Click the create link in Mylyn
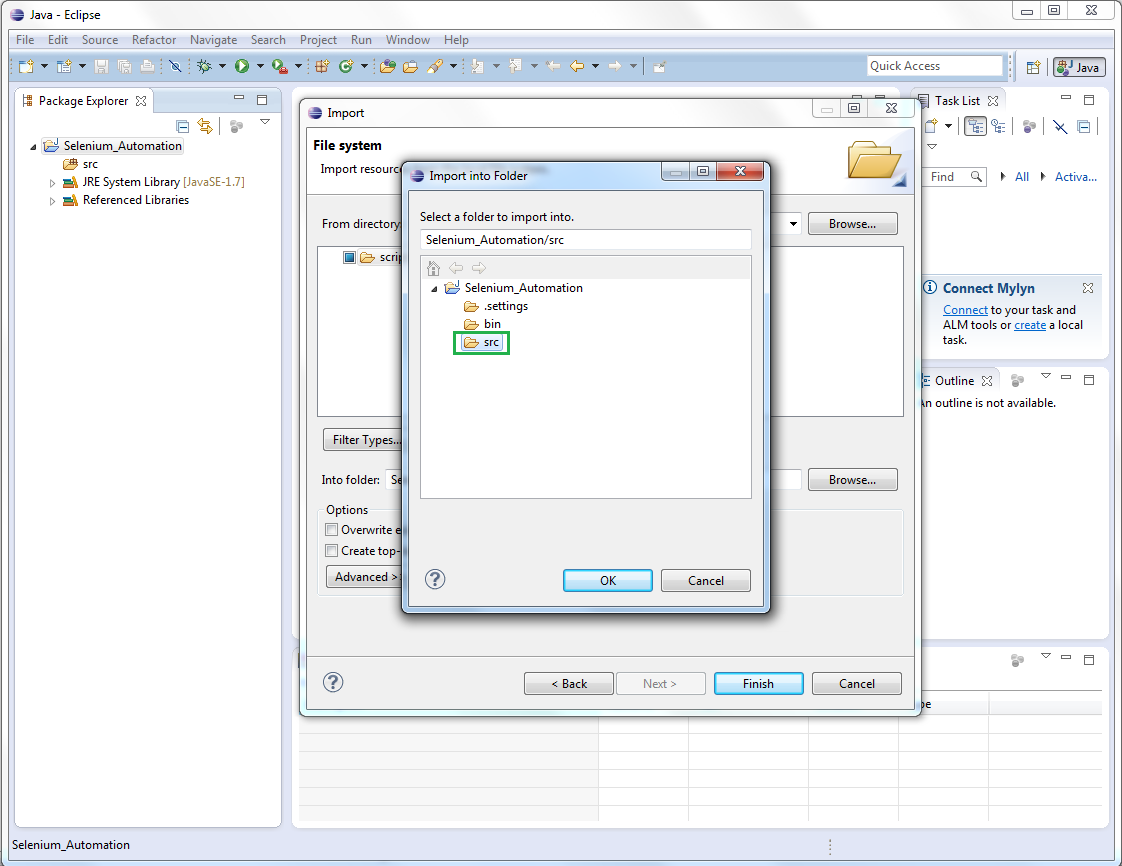This screenshot has width=1122, height=866. pos(1030,325)
